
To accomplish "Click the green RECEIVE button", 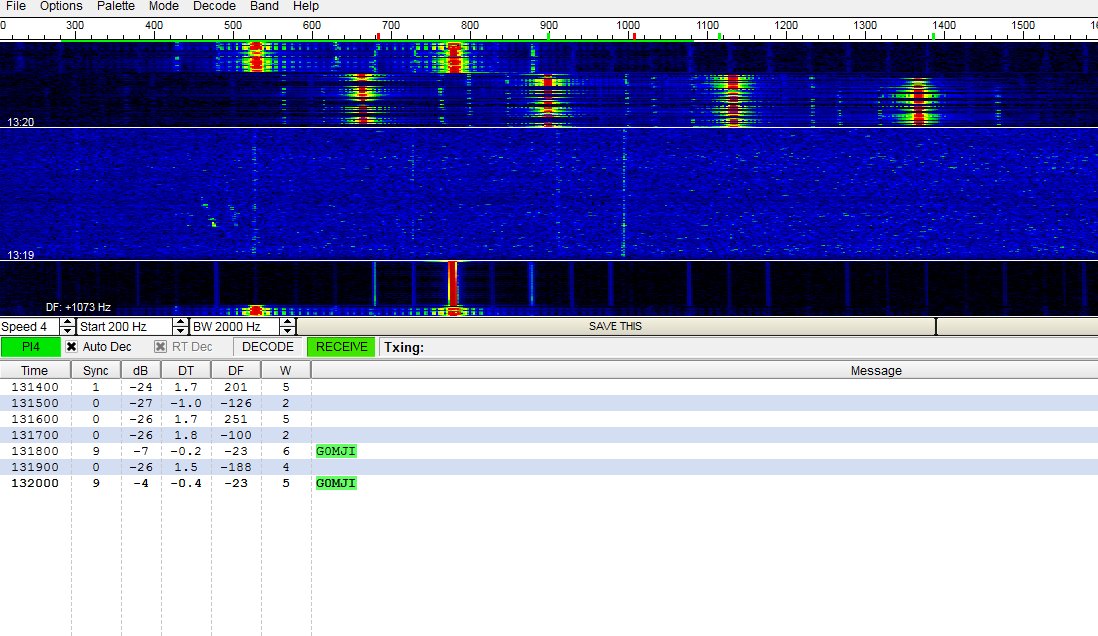I will point(342,347).
